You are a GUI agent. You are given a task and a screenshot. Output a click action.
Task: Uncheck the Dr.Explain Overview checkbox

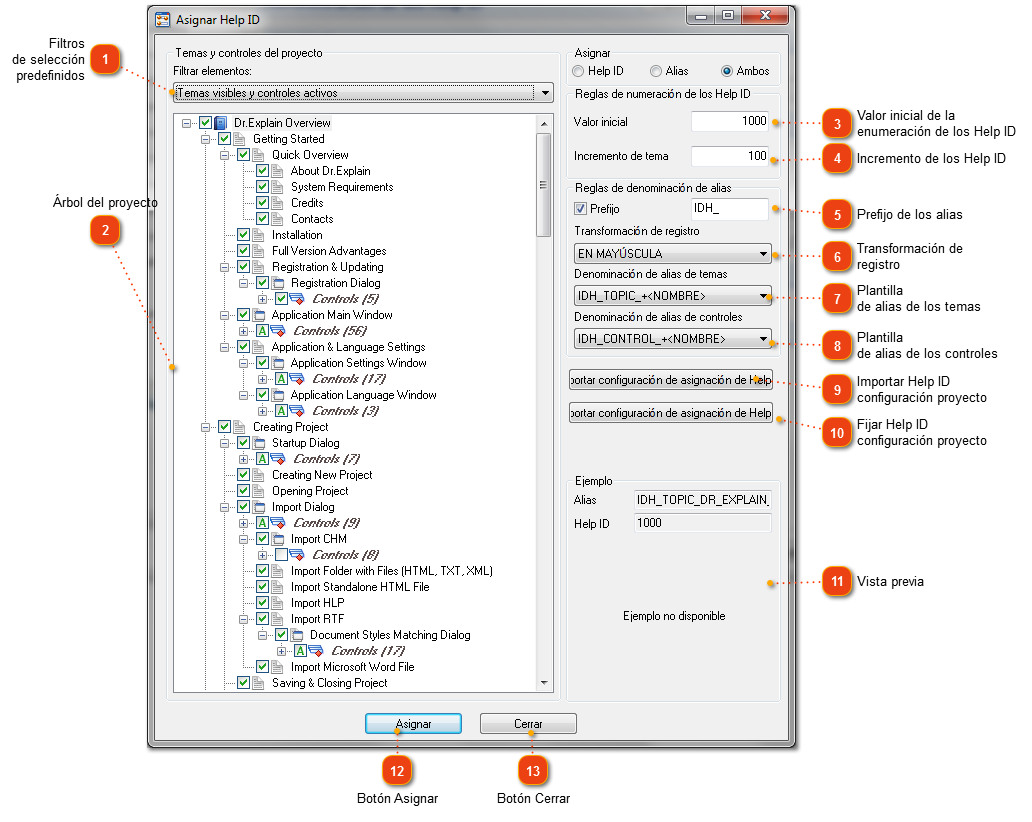tap(205, 123)
